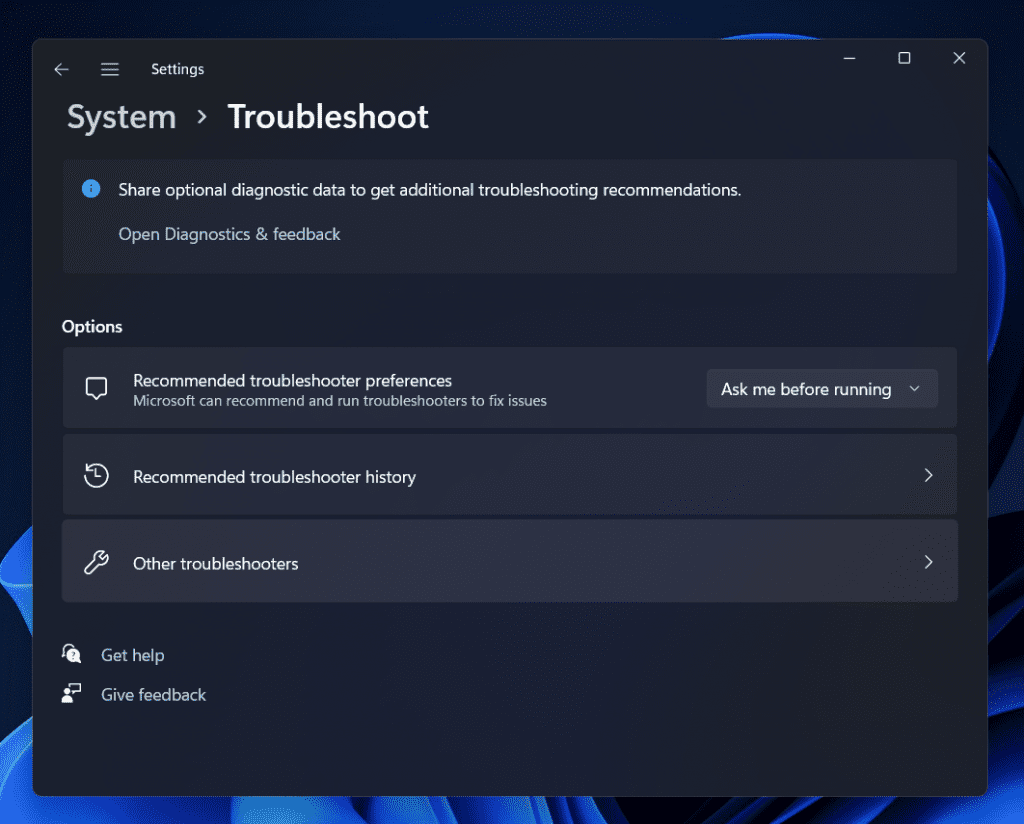Click the Give feedback person icon
Viewport: 1024px width, 824px height.
pos(71,694)
